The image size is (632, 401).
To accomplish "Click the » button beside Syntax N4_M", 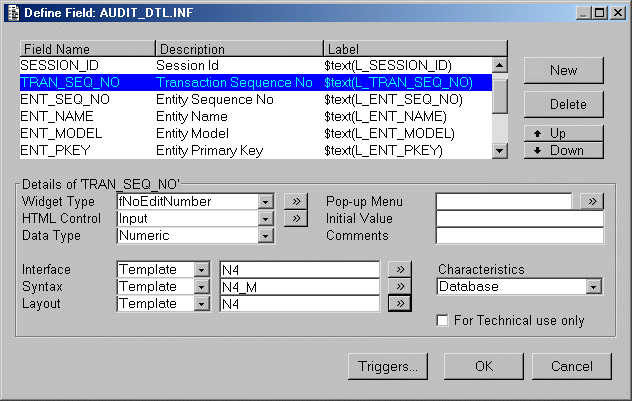I will (x=398, y=286).
